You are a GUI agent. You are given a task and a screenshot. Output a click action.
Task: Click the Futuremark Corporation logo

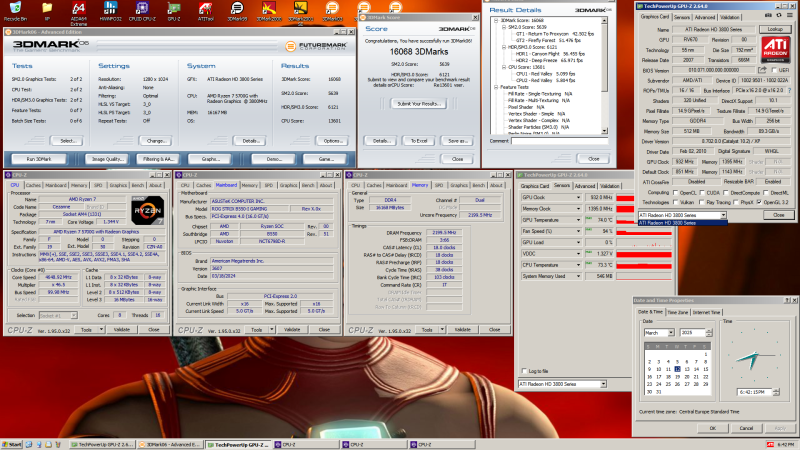(316, 46)
